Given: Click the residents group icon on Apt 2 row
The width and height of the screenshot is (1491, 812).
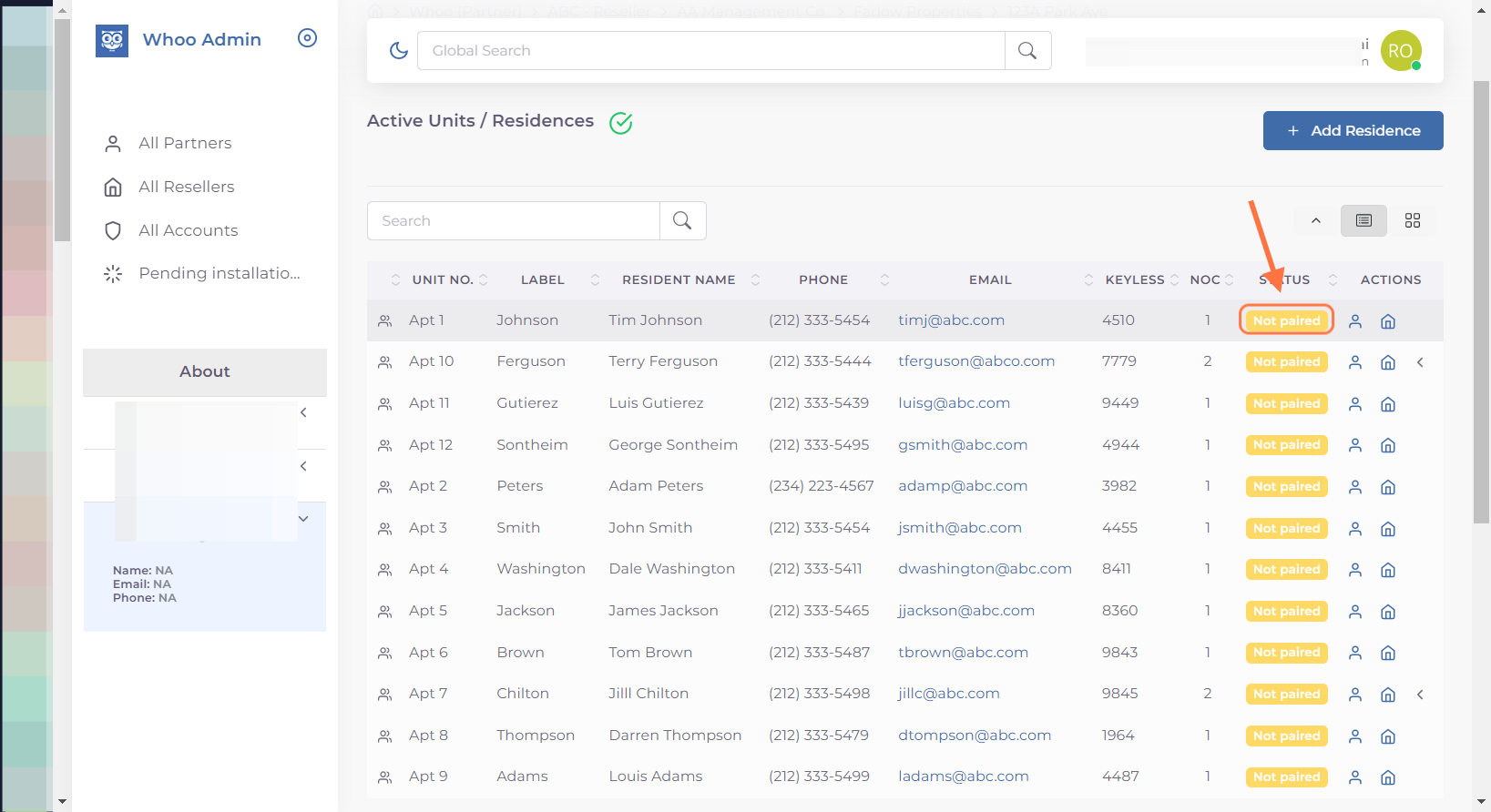Looking at the screenshot, I should point(385,487).
